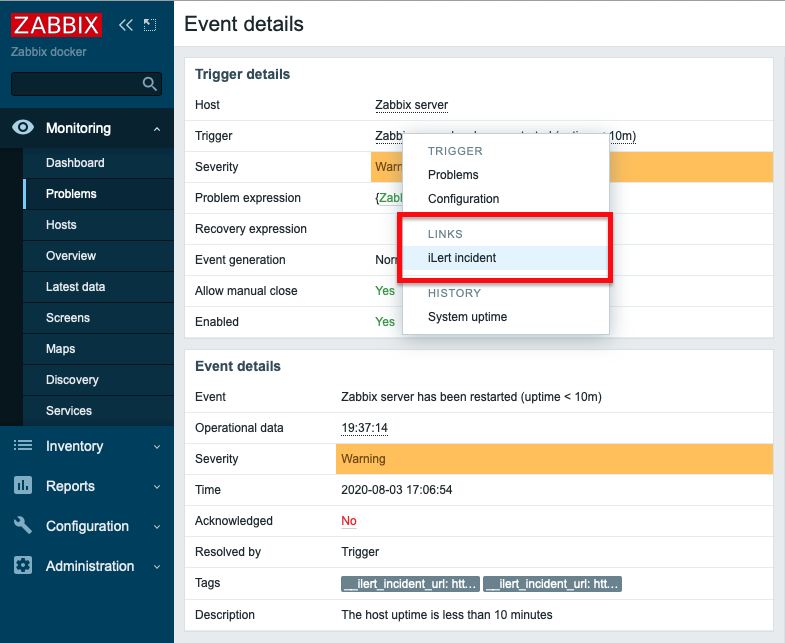Select Configuration in the trigger popup

(x=506, y=199)
